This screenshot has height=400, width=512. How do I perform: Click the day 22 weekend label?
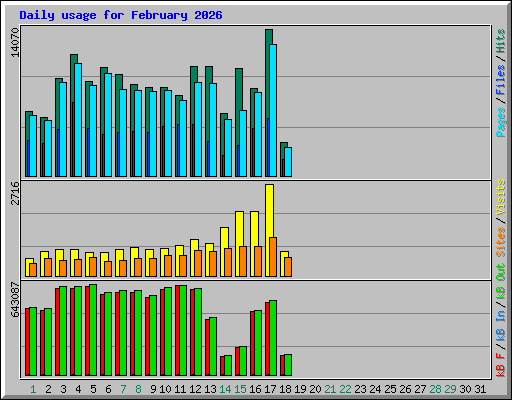pos(345,389)
